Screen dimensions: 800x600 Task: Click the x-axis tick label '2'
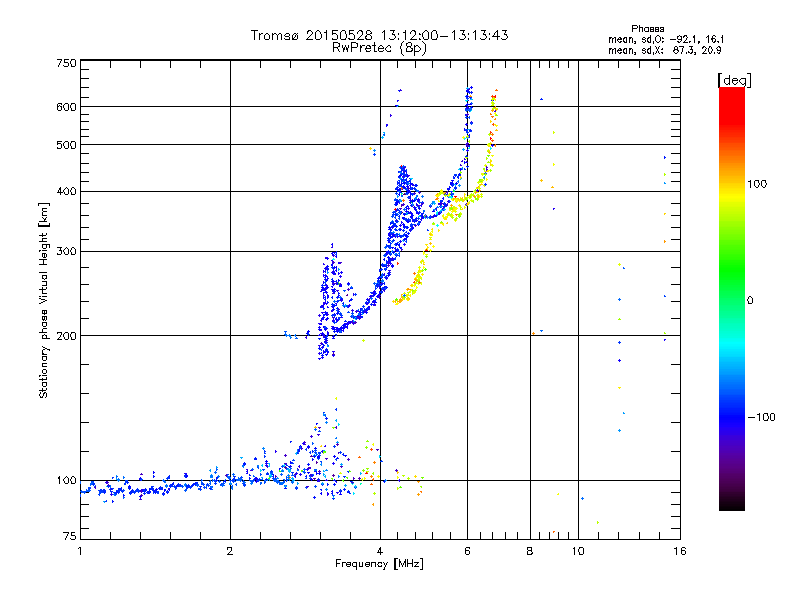click(230, 551)
